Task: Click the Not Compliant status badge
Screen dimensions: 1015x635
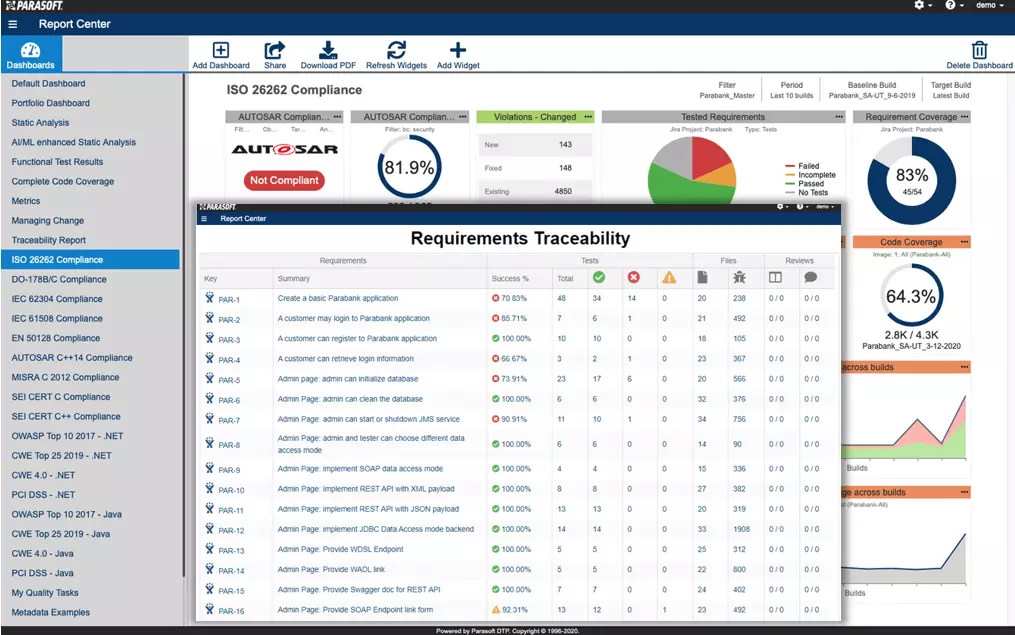Action: (284, 181)
